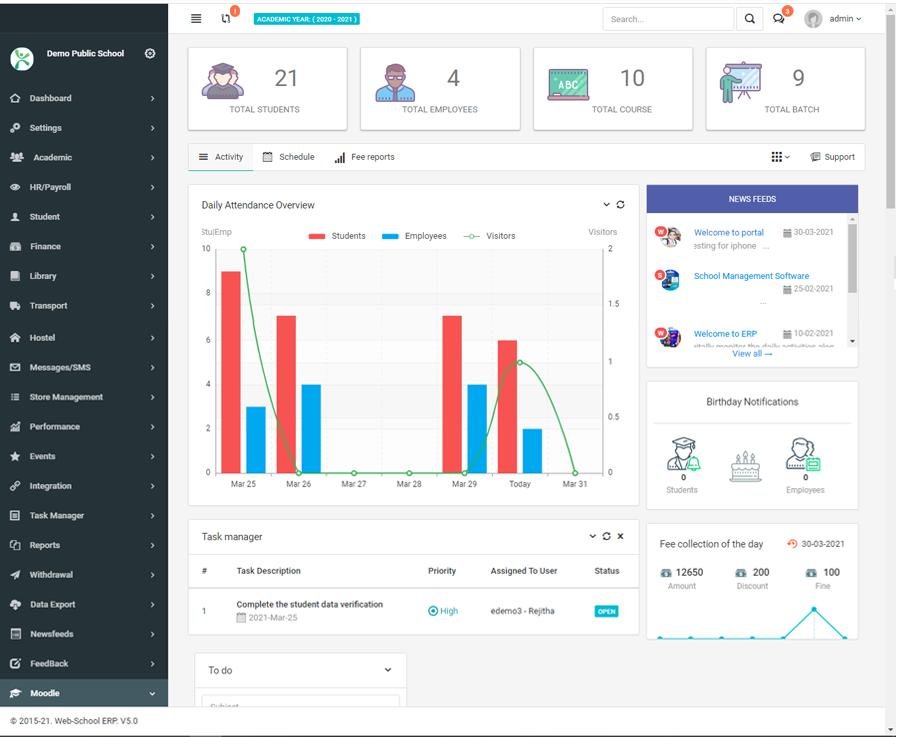897x737 pixels.
Task: Click the View all news feeds link
Action: click(752, 354)
